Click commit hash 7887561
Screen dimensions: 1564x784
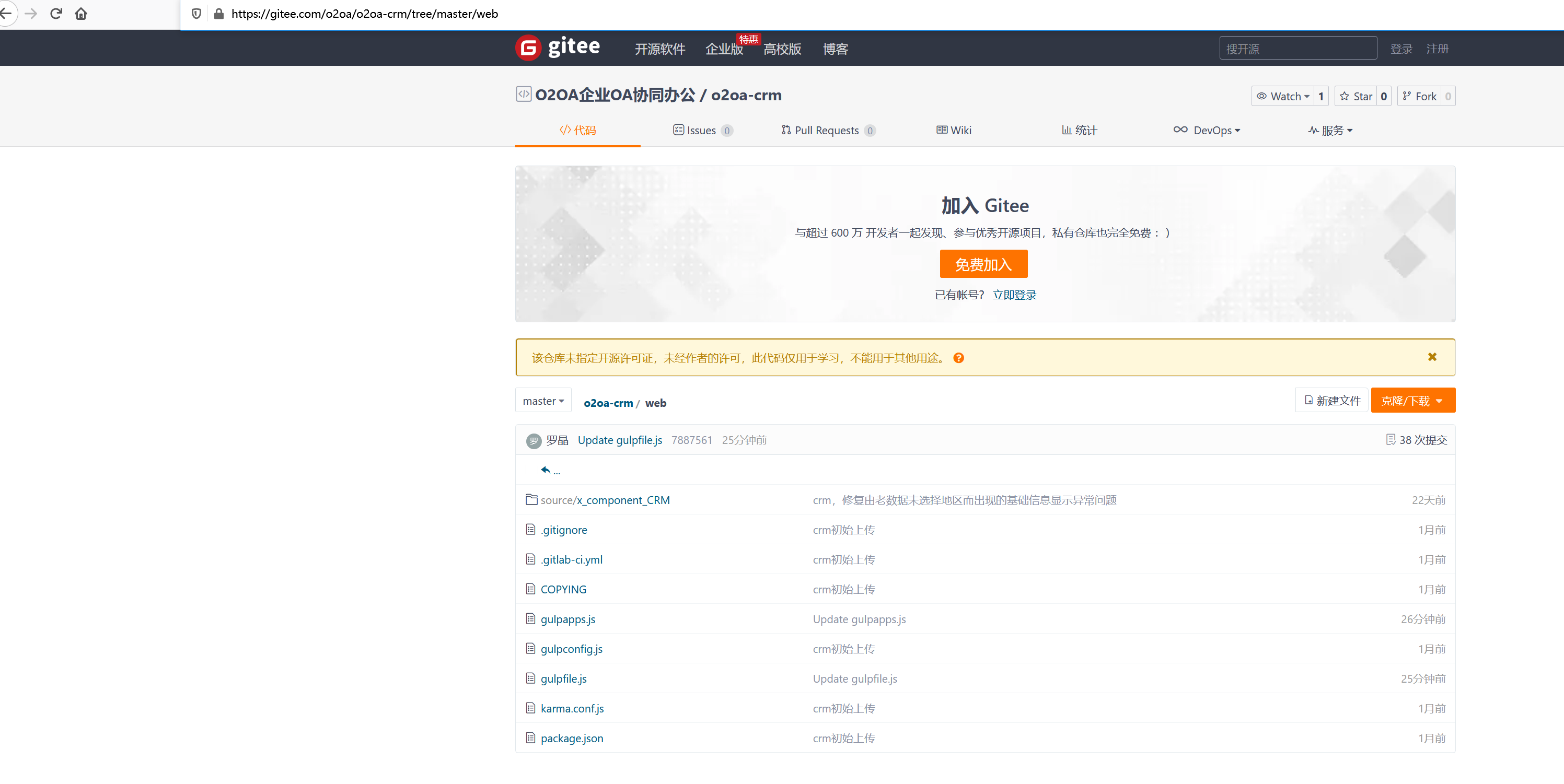691,440
